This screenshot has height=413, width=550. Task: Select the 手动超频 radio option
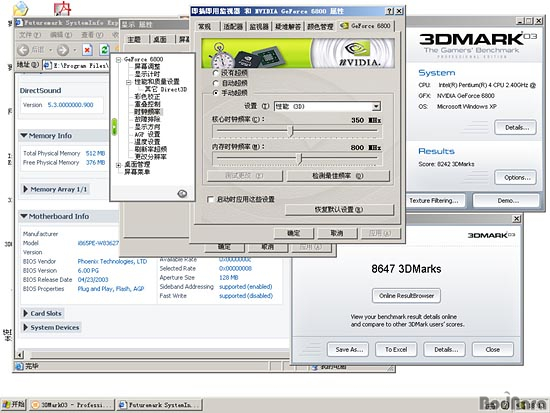[x=215, y=93]
